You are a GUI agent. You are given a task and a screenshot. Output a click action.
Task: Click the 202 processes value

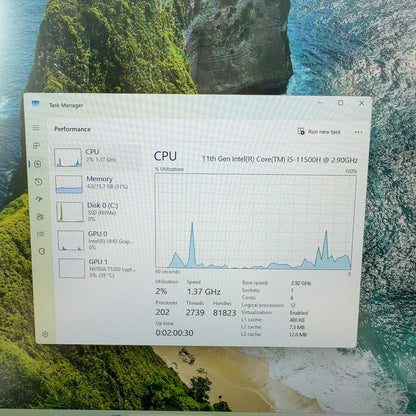pos(162,312)
